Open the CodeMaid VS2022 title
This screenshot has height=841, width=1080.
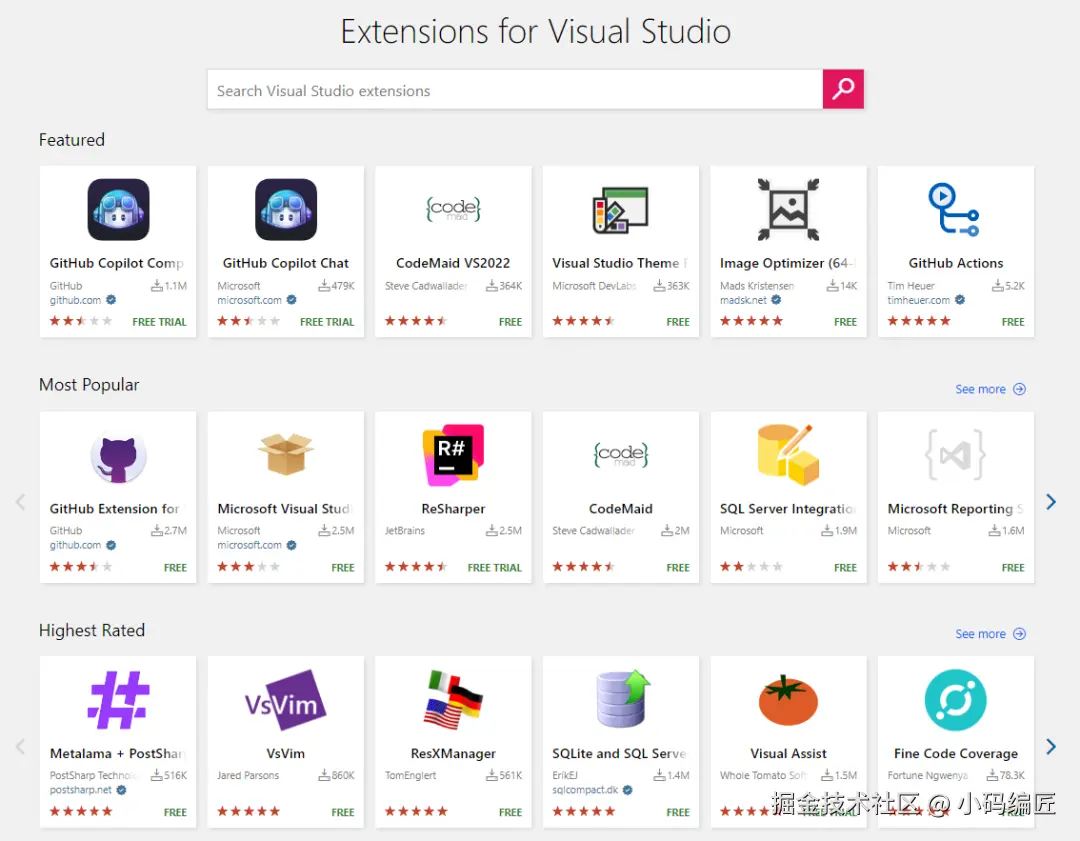pos(453,263)
